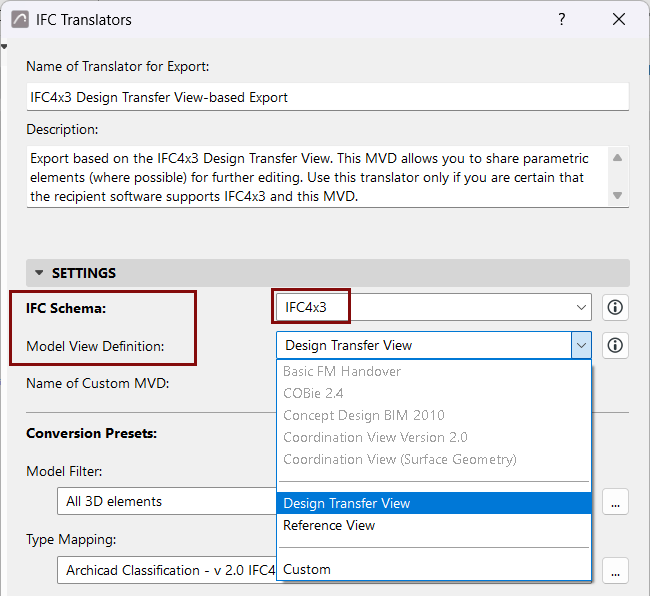Click the Model Filter label

(x=64, y=471)
